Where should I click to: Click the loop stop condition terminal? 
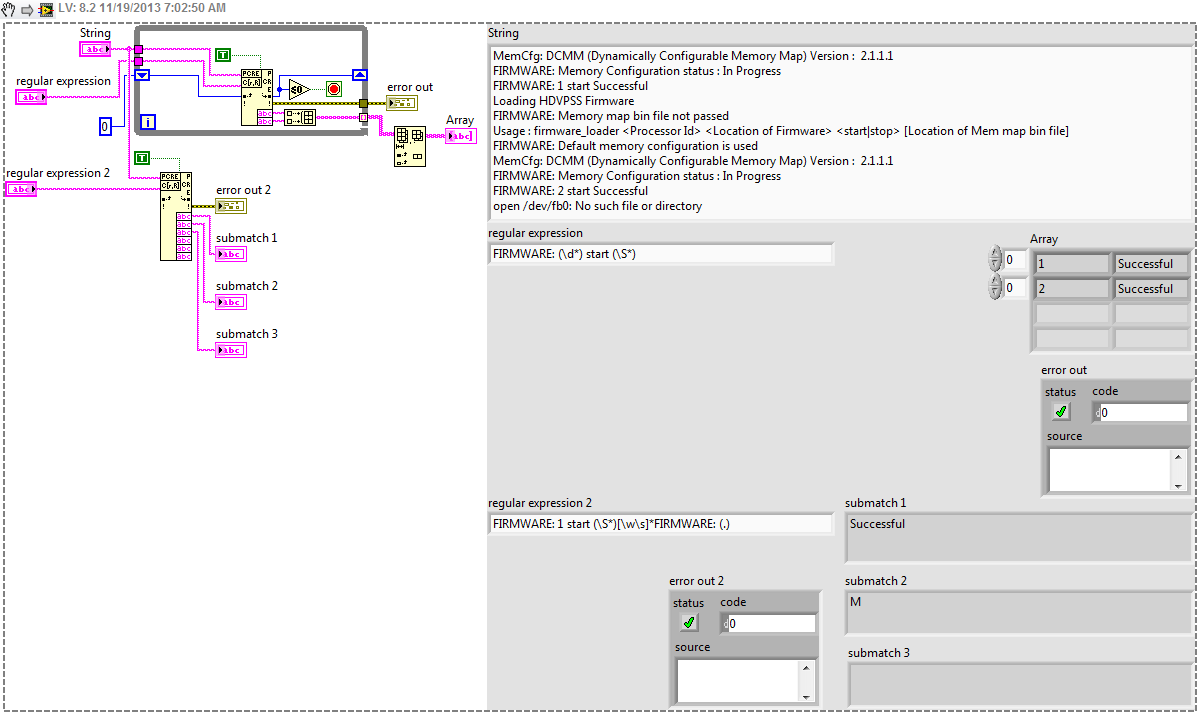point(334,89)
